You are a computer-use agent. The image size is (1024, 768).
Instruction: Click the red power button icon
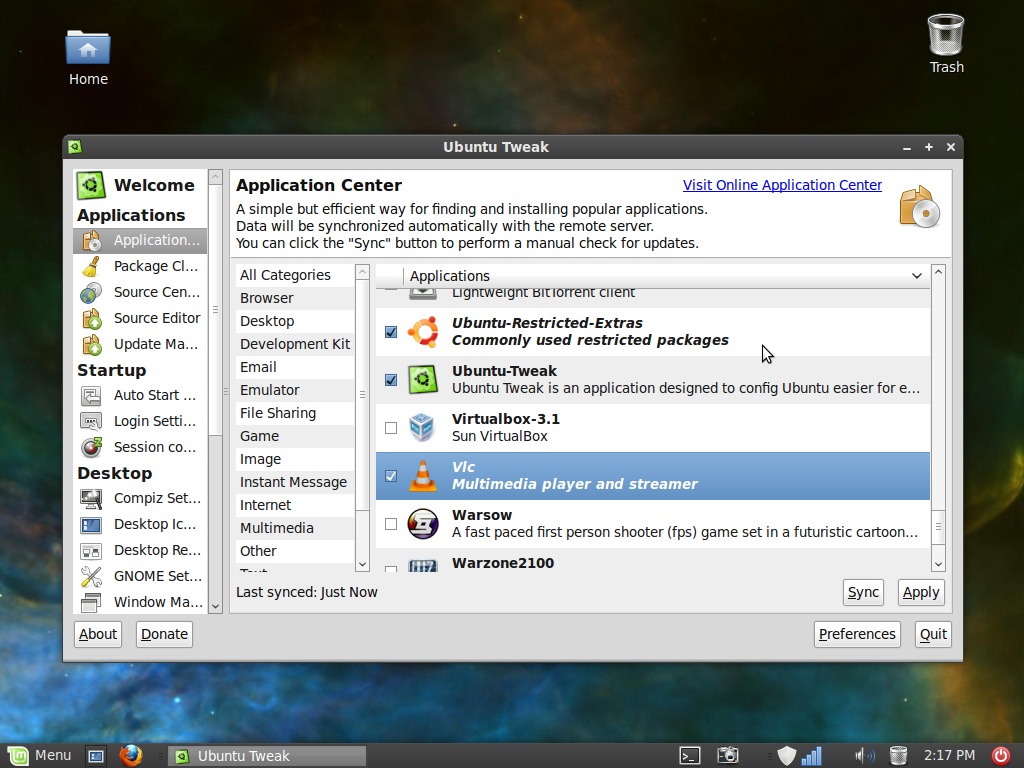pyautogui.click(x=1001, y=756)
